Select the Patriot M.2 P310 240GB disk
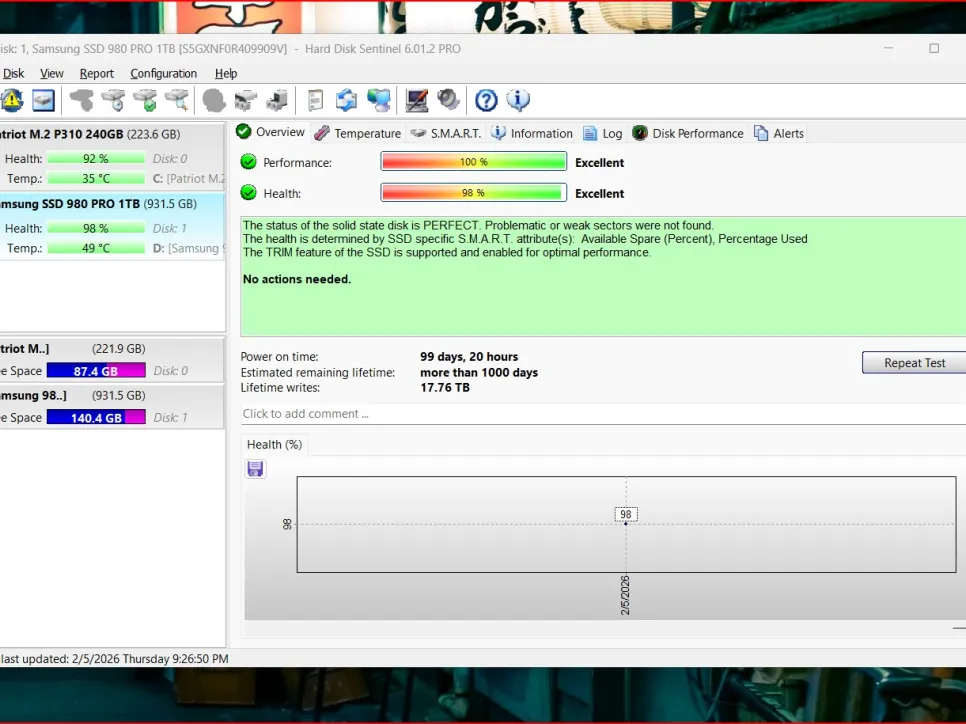This screenshot has height=724, width=966. point(90,134)
